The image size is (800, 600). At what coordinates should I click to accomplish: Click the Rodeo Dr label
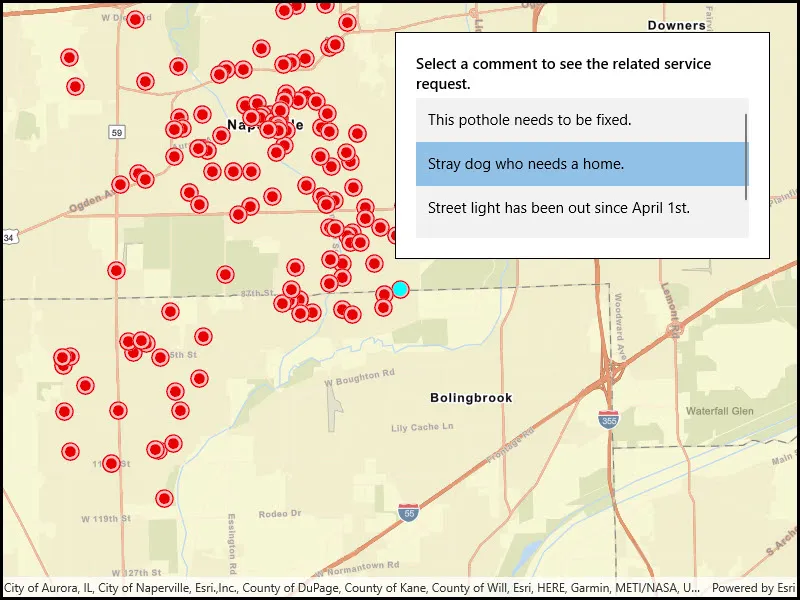click(x=280, y=514)
